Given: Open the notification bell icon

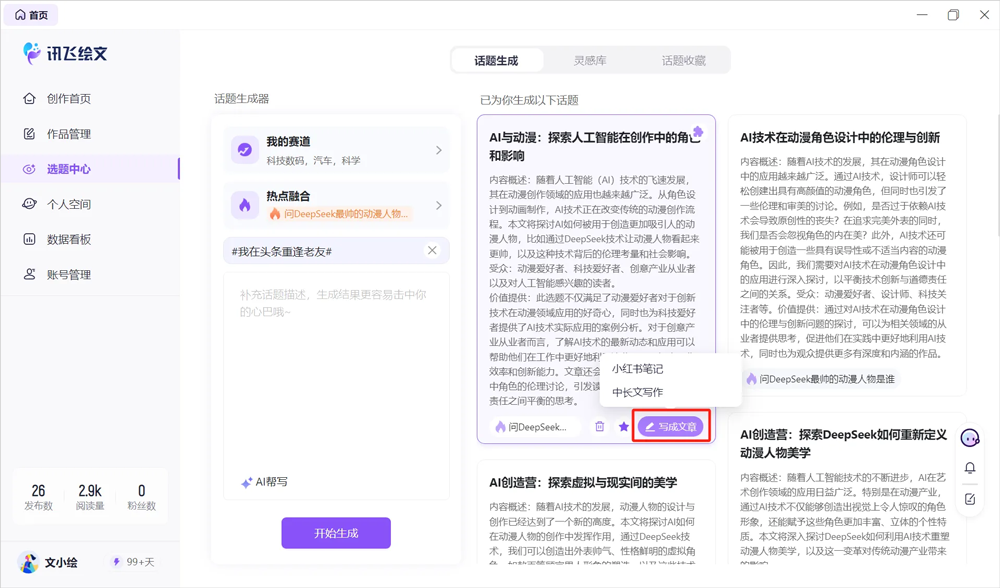Looking at the screenshot, I should 970,468.
